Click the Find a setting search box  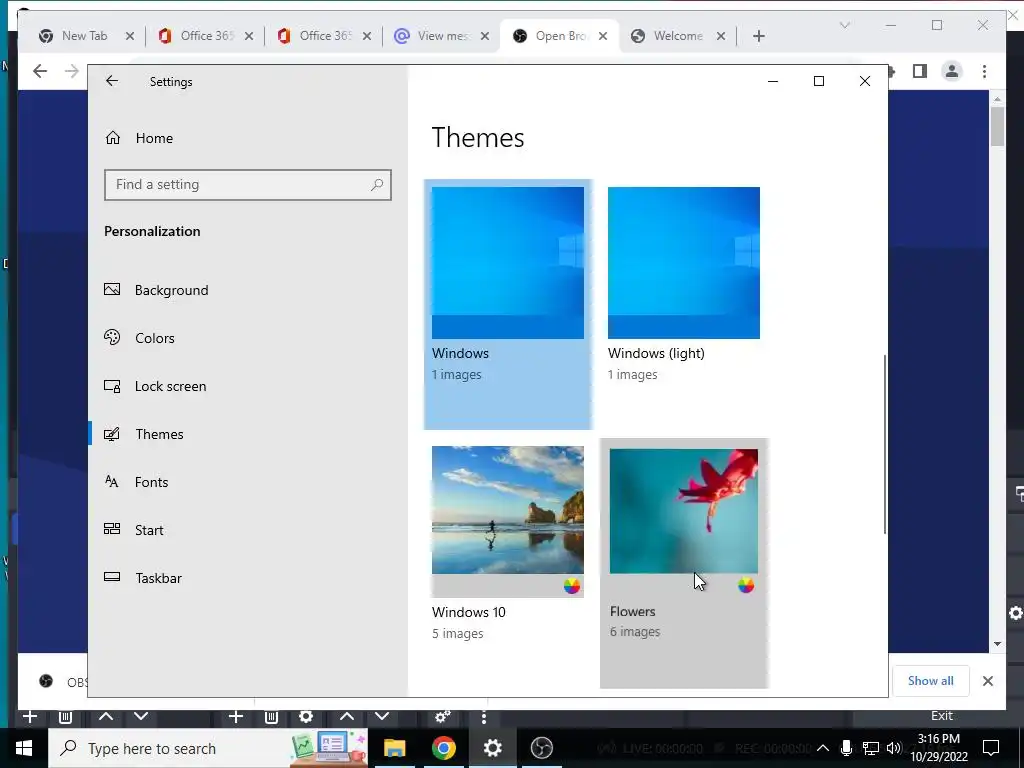tap(248, 185)
